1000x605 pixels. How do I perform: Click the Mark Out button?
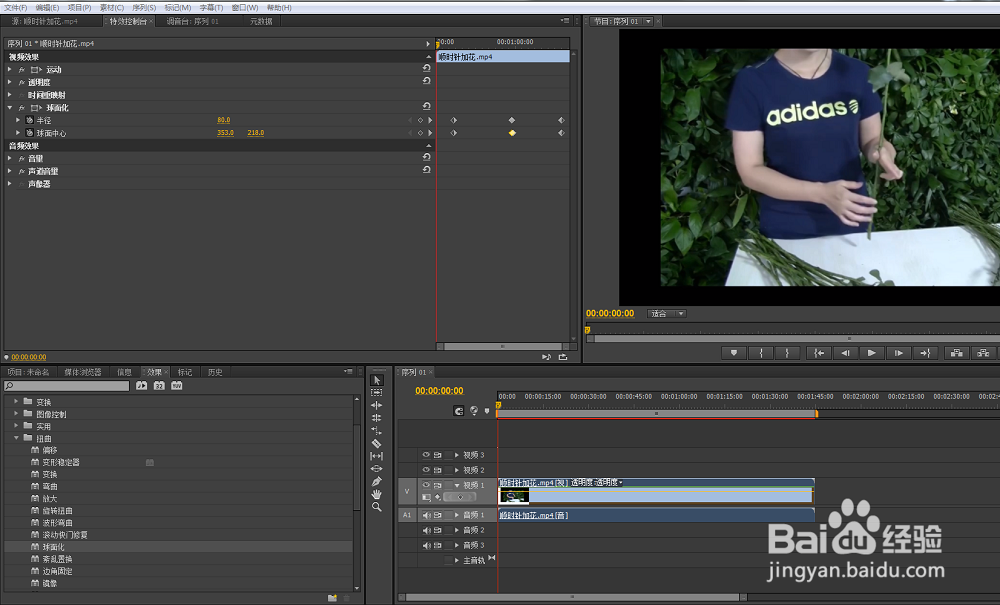click(x=787, y=353)
